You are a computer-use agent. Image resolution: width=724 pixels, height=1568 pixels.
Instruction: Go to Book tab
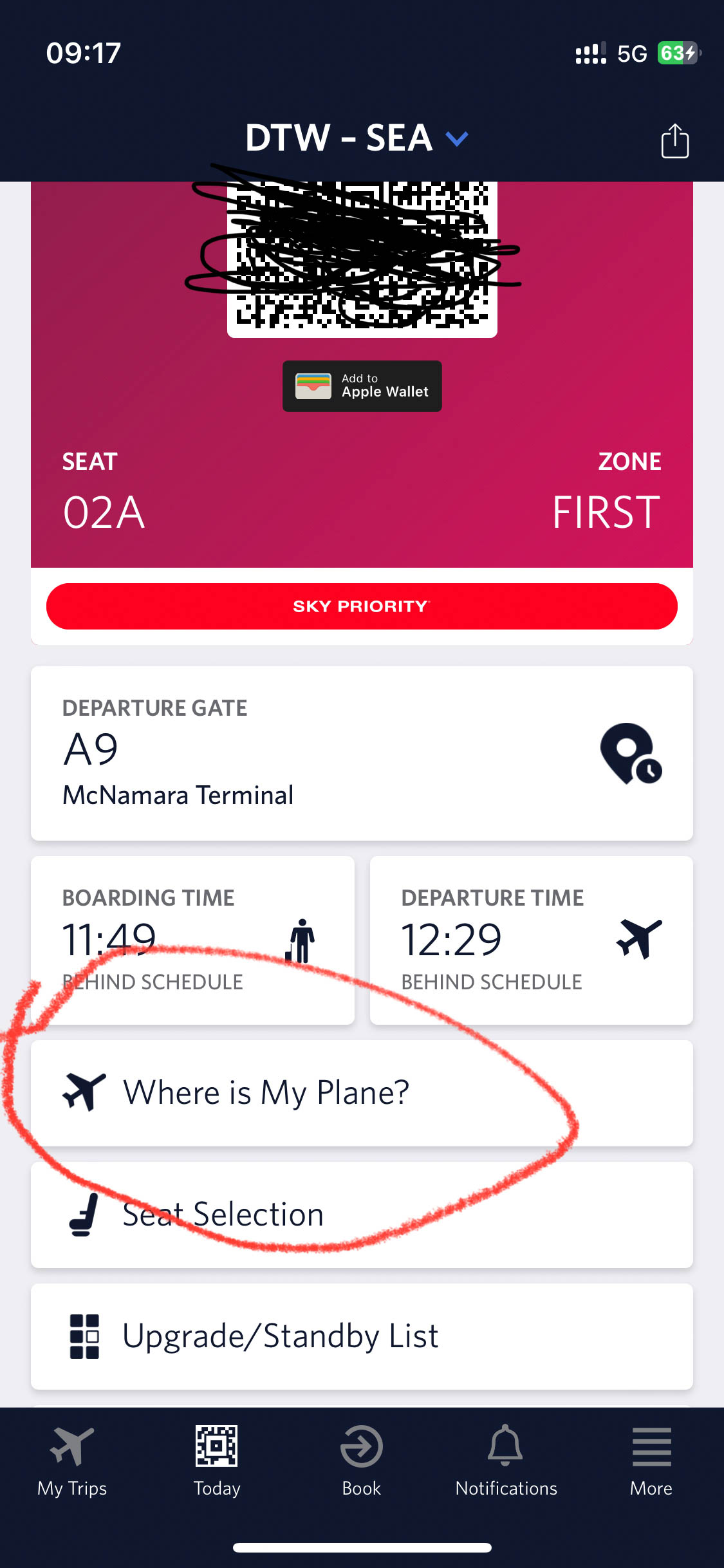(362, 1461)
